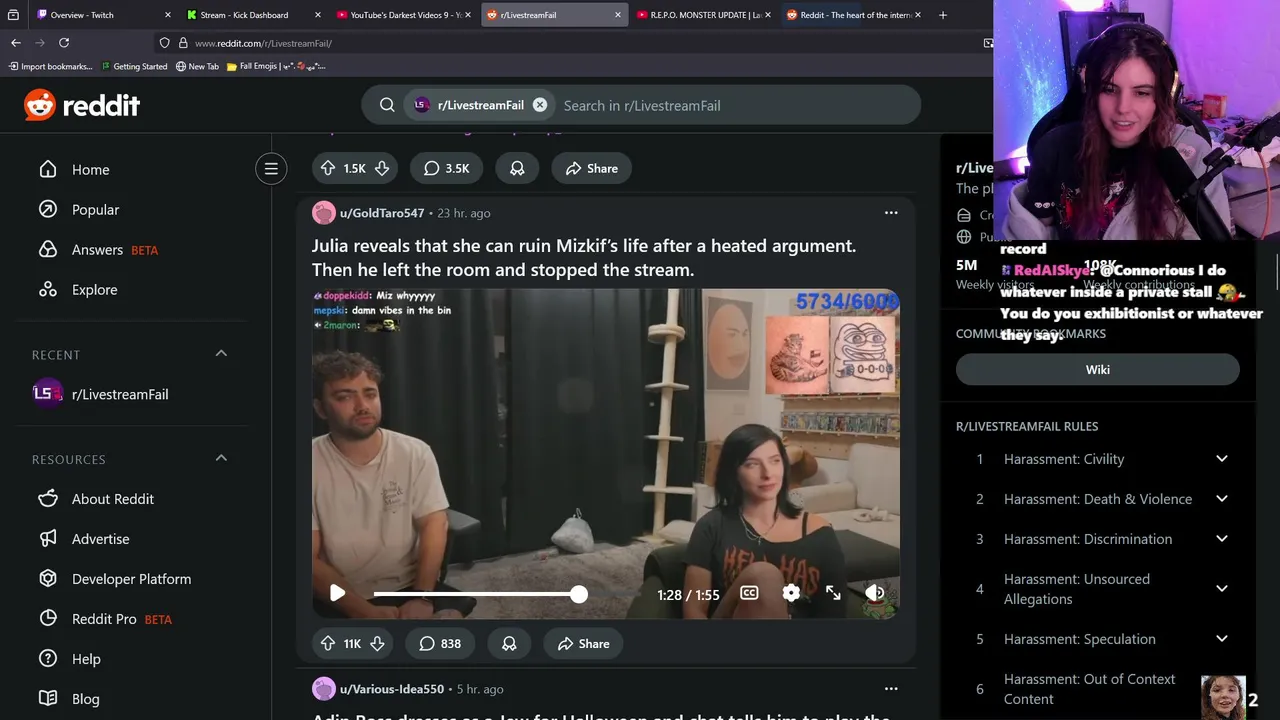
Task: Open options menu for GoldTaro547's post
Action: (891, 213)
